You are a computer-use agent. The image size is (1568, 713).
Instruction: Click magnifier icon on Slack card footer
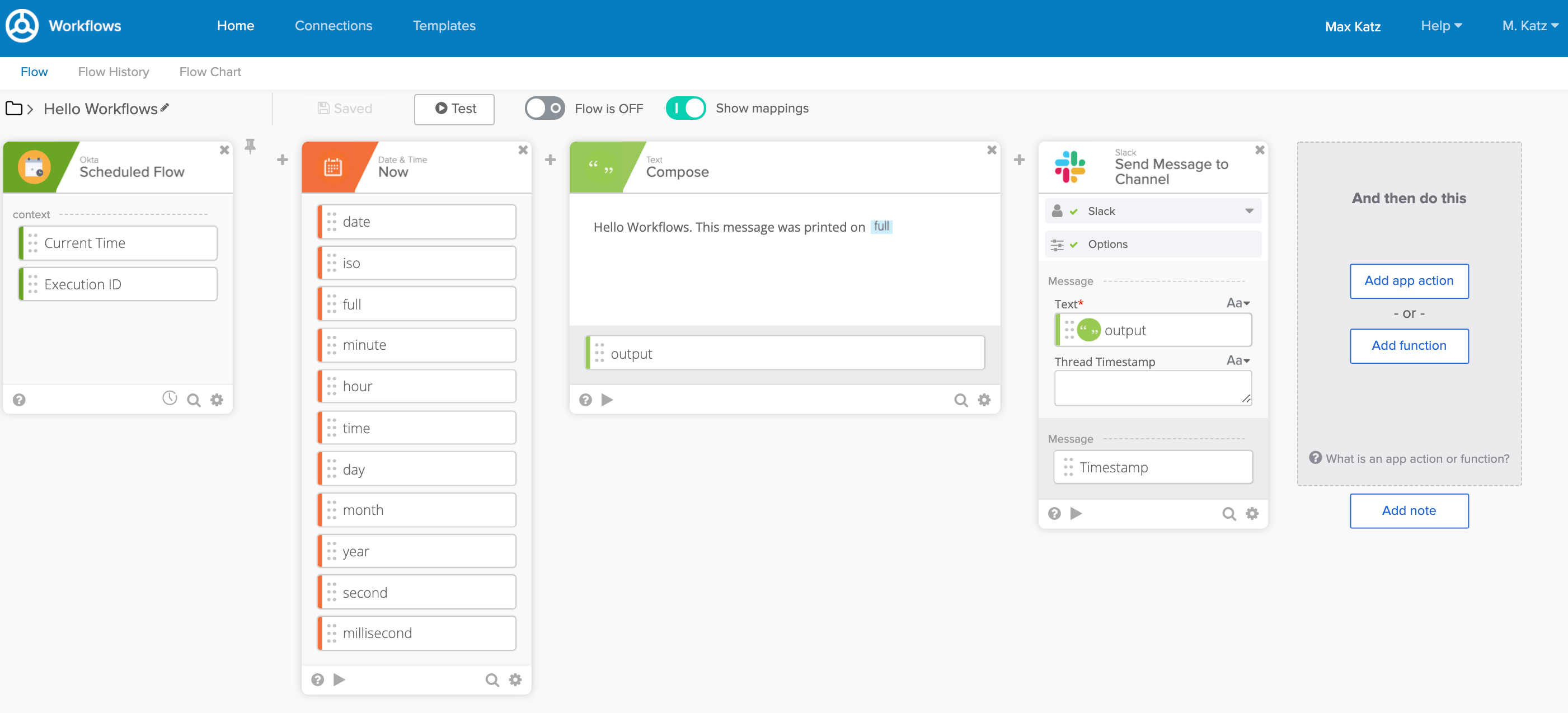(x=1228, y=513)
